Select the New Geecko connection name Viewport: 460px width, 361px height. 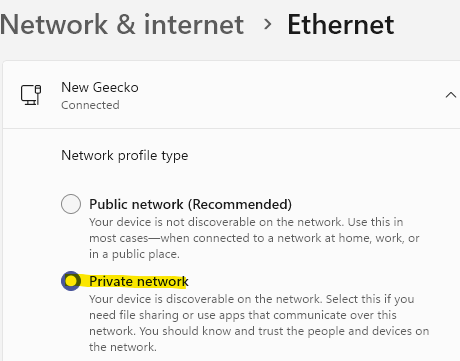(100, 87)
